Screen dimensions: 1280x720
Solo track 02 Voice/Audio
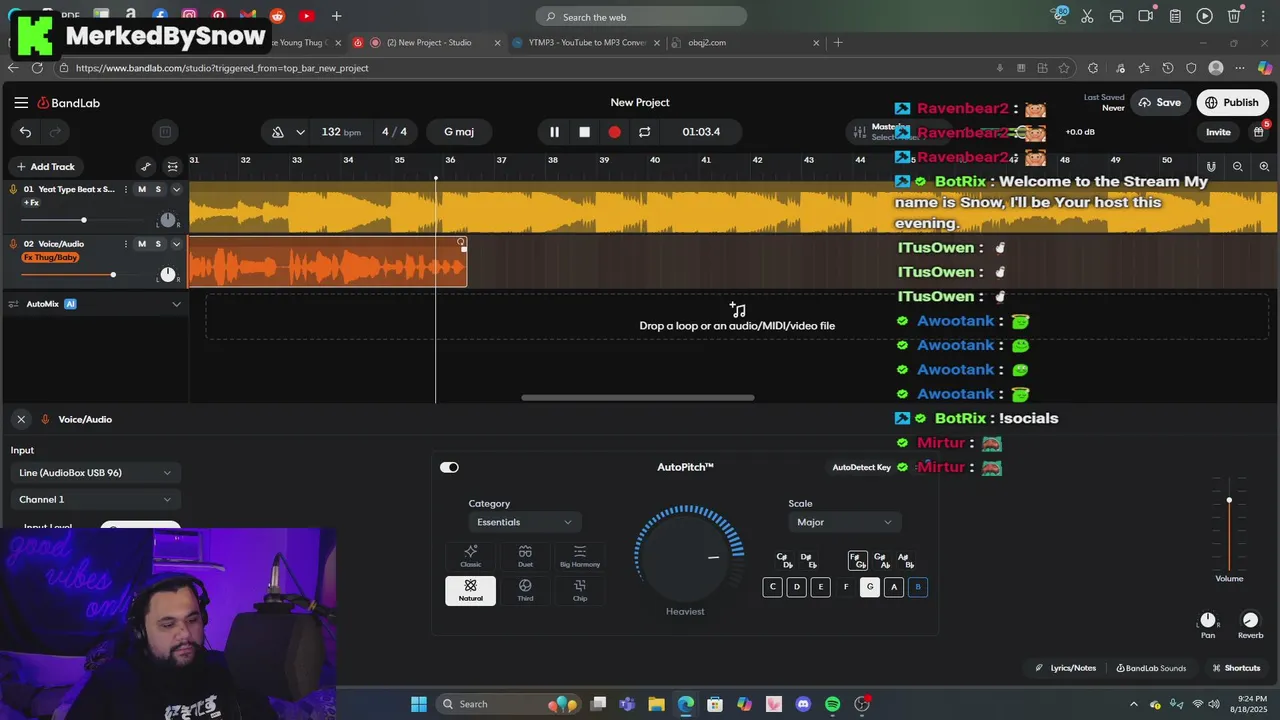158,244
